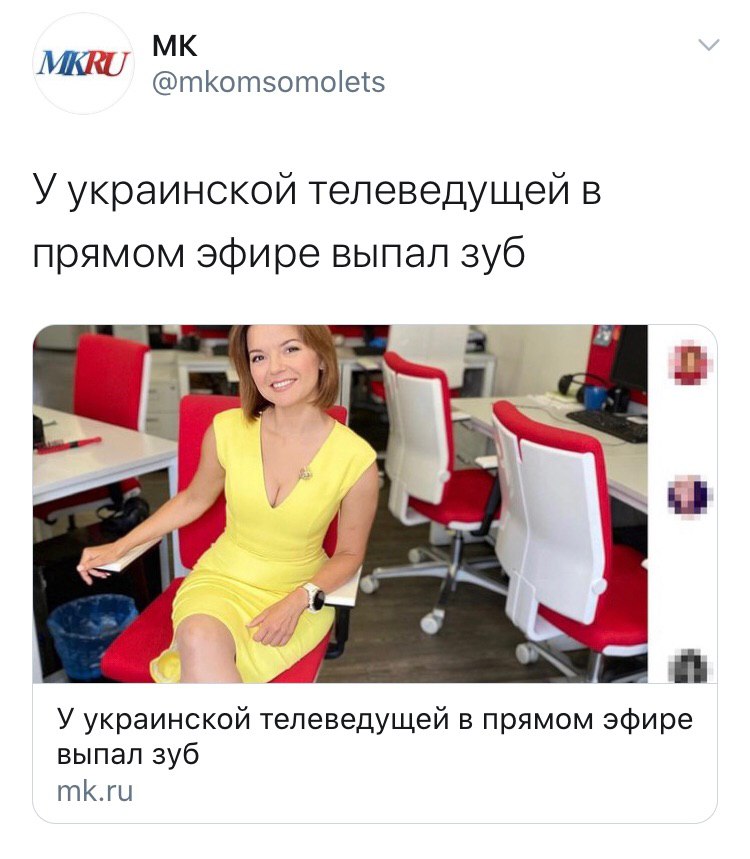Open the MKRU profile avatar
750x859 pixels.
pos(83,64)
